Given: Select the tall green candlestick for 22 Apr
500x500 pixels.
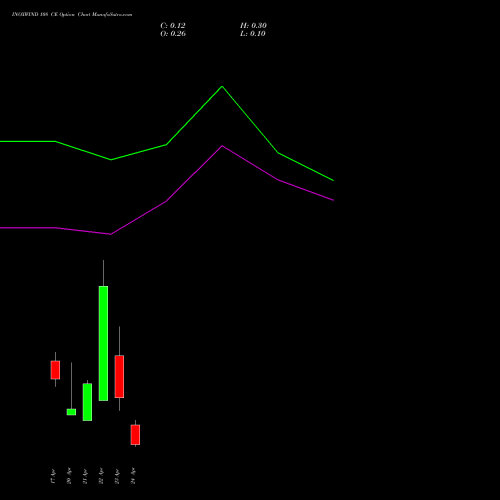Looking at the screenshot, I should point(103,343).
